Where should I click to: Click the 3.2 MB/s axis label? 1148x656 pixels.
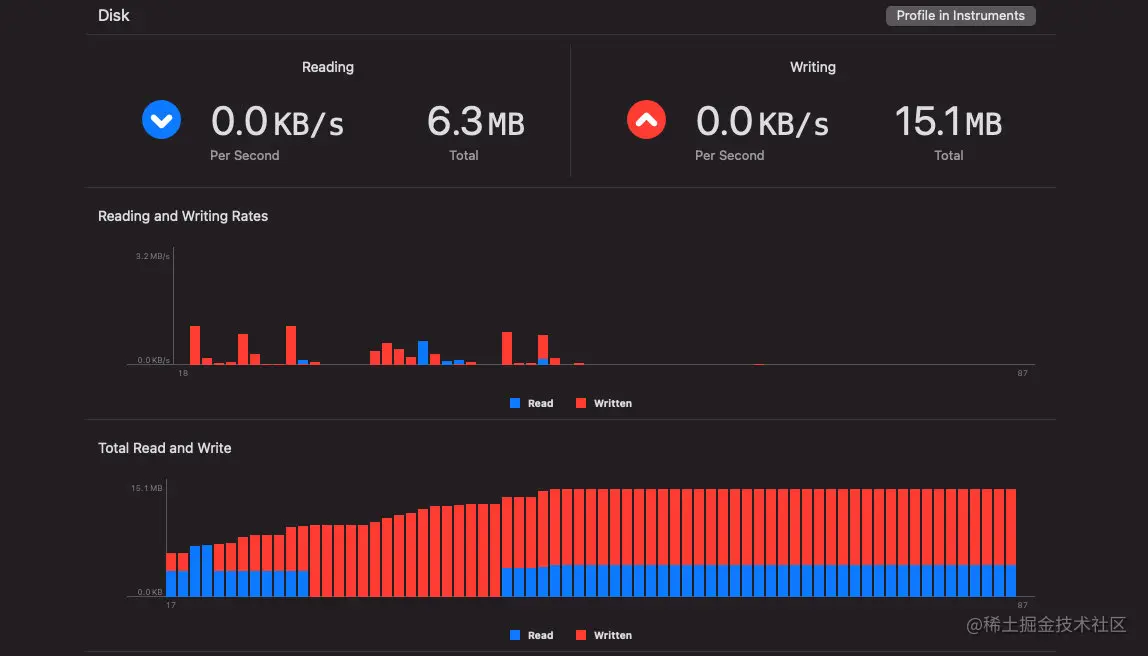(152, 256)
